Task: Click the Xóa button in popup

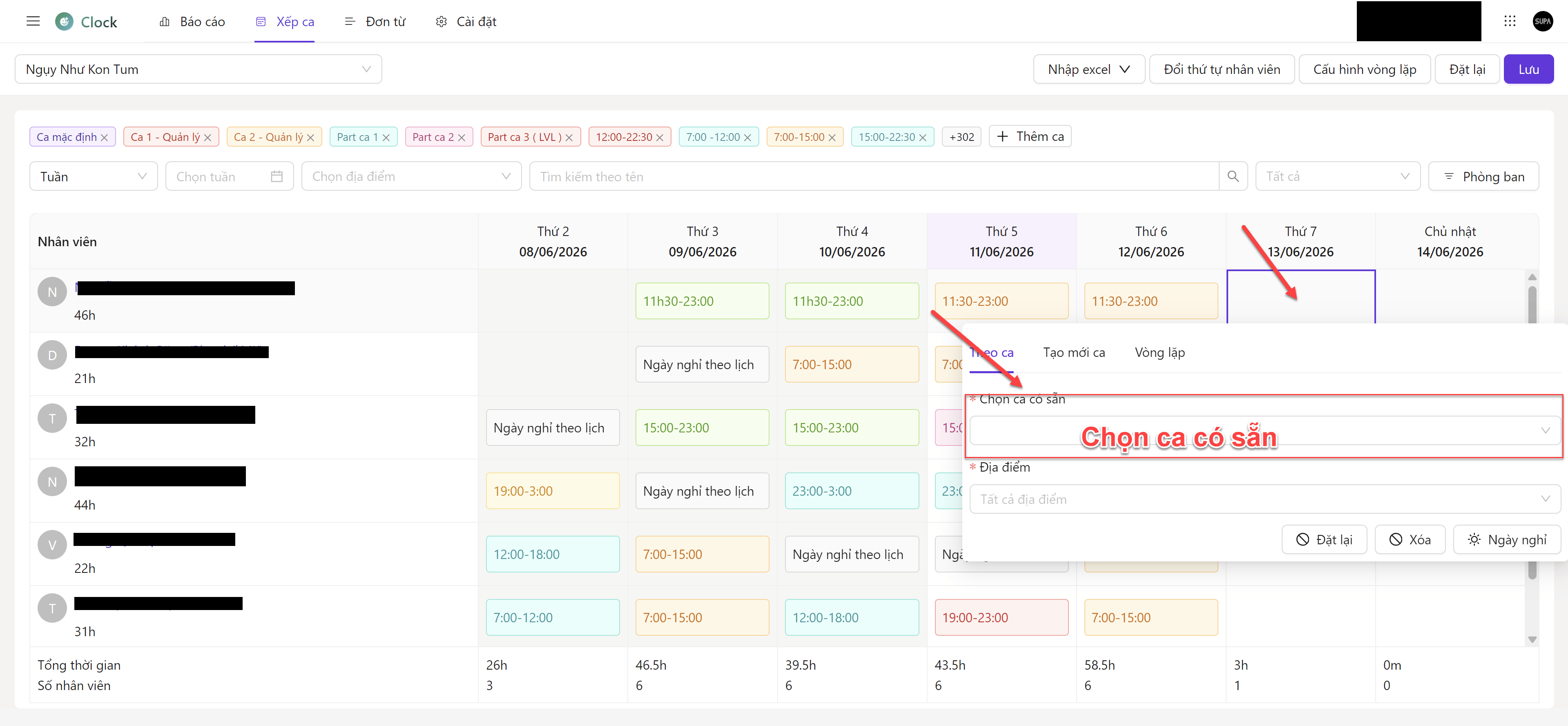Action: click(x=1410, y=540)
